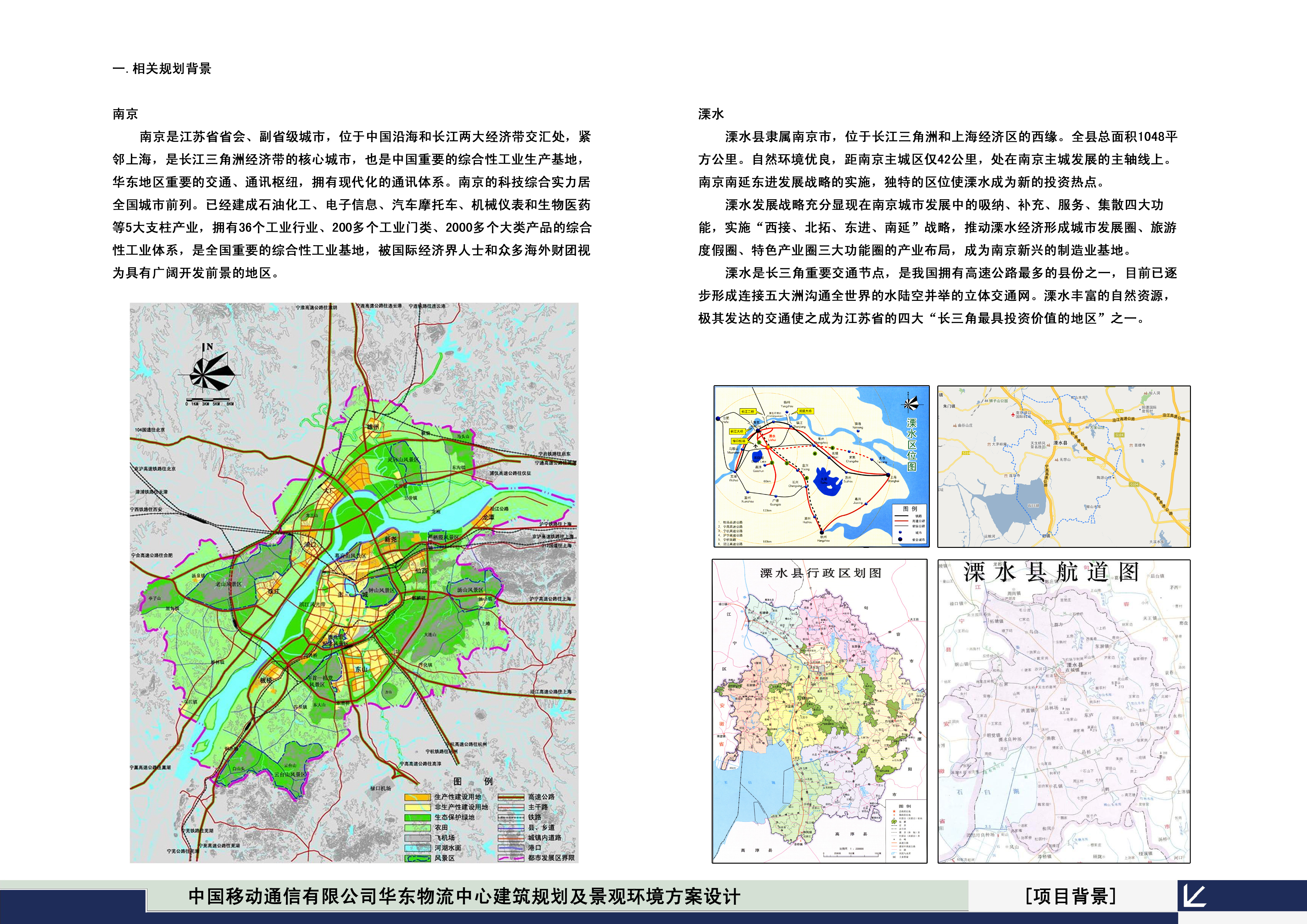Pick the gray 飞机场 legend swatch
Image resolution: width=1307 pixels, height=924 pixels.
click(418, 838)
